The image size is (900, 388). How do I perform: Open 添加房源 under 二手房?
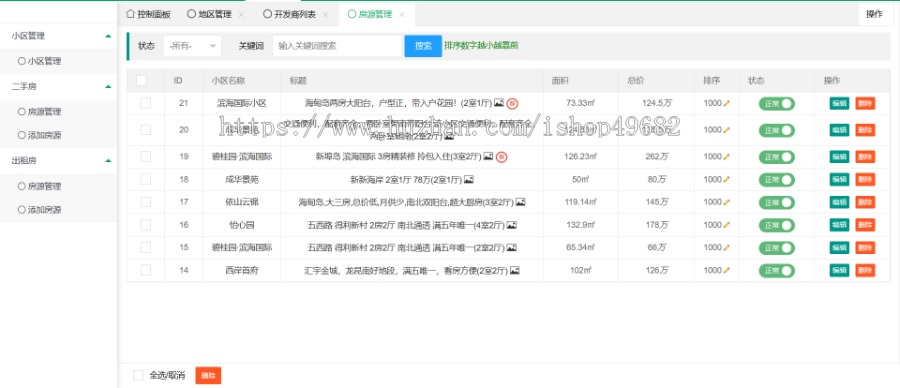40,135
